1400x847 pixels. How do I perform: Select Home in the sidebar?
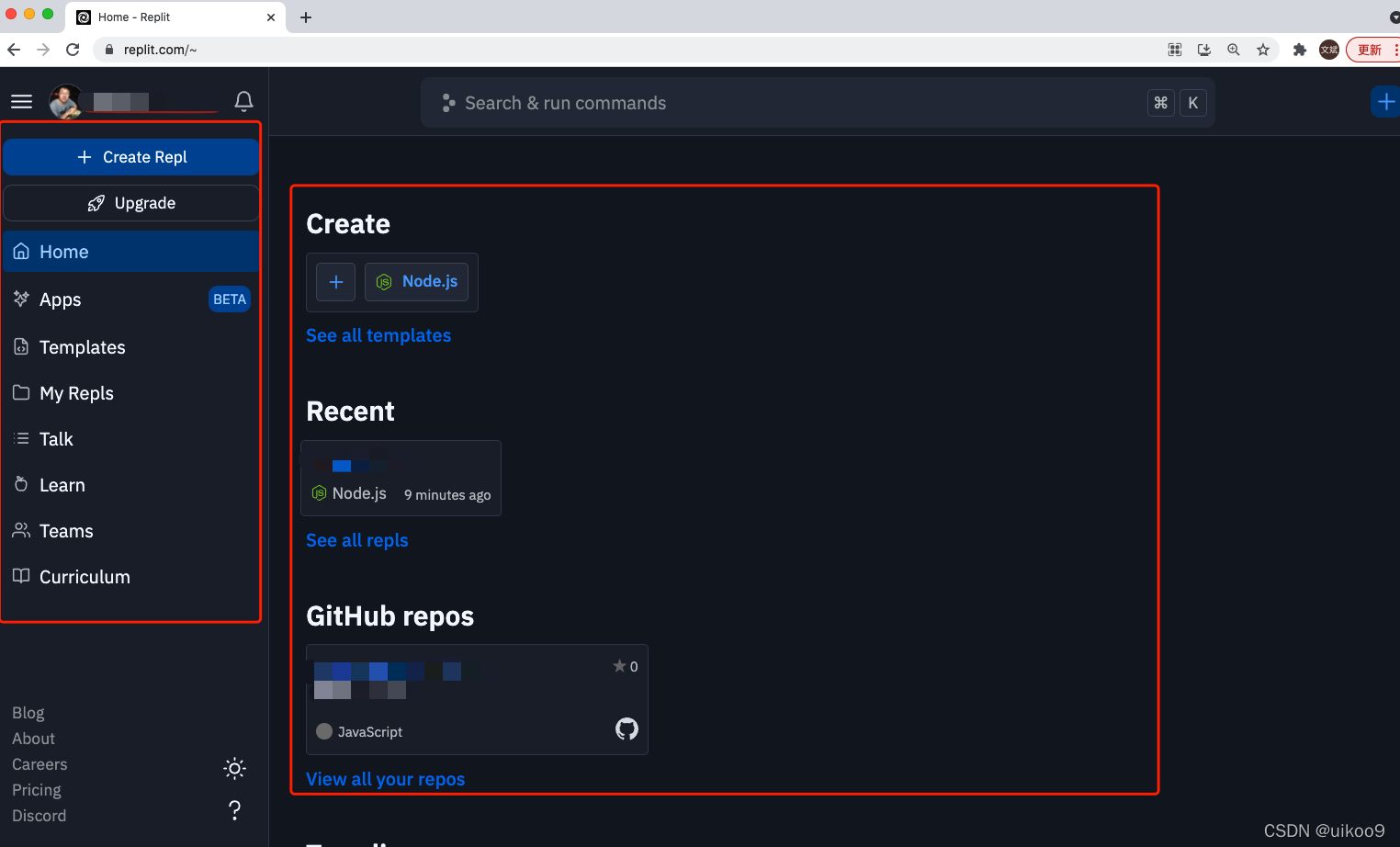(131, 252)
